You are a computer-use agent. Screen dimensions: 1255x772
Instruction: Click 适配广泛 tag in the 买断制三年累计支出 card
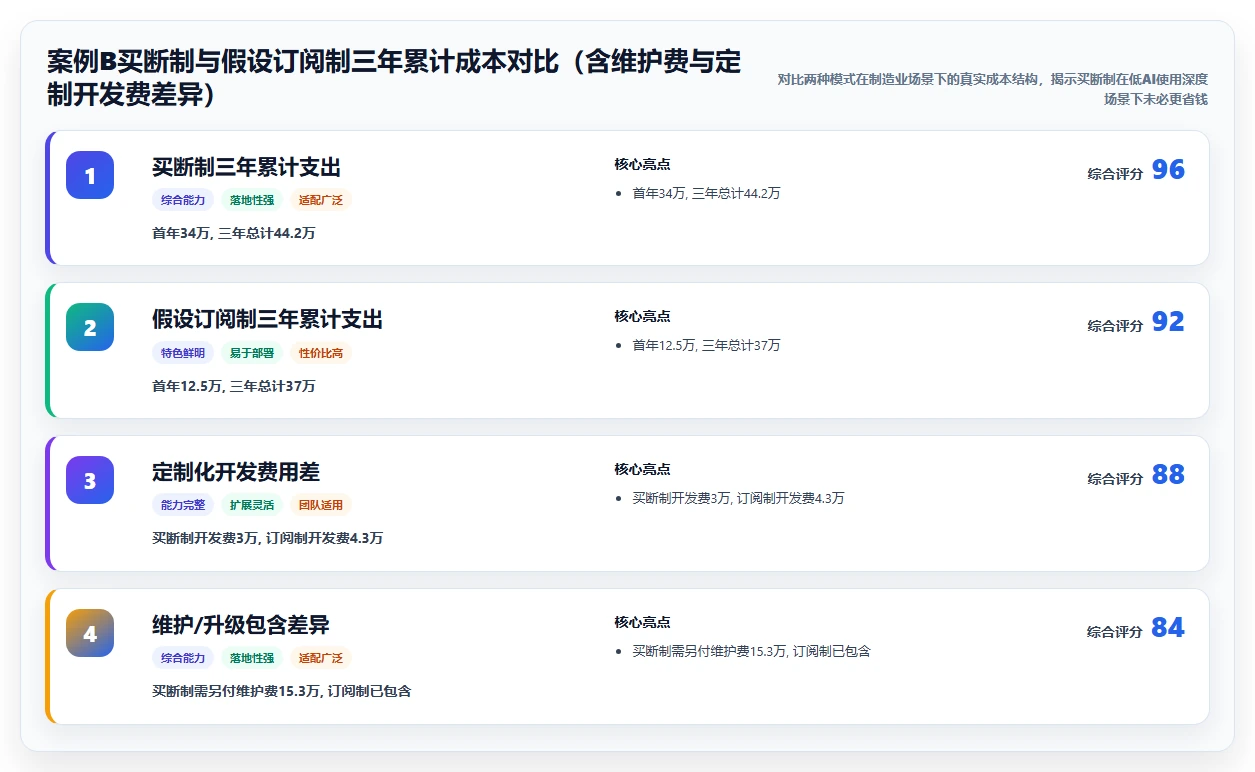coord(321,200)
